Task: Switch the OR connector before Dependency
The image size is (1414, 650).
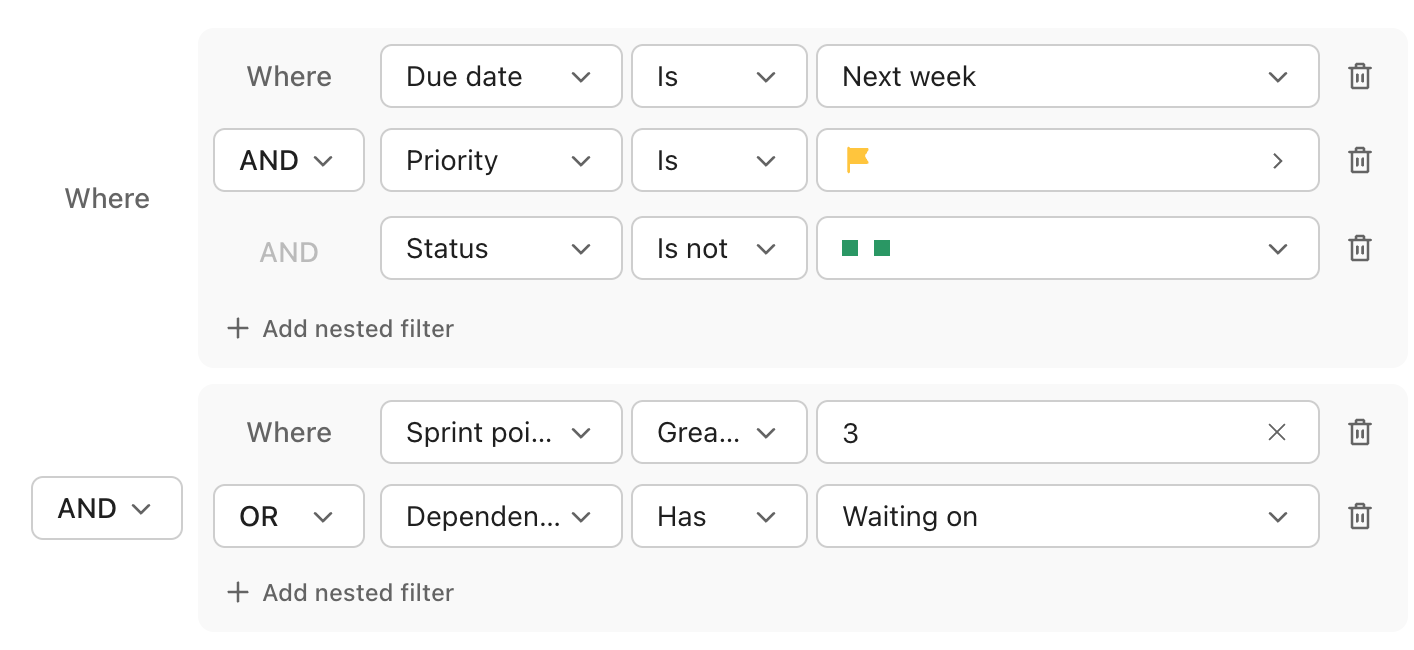Action: [x=288, y=517]
